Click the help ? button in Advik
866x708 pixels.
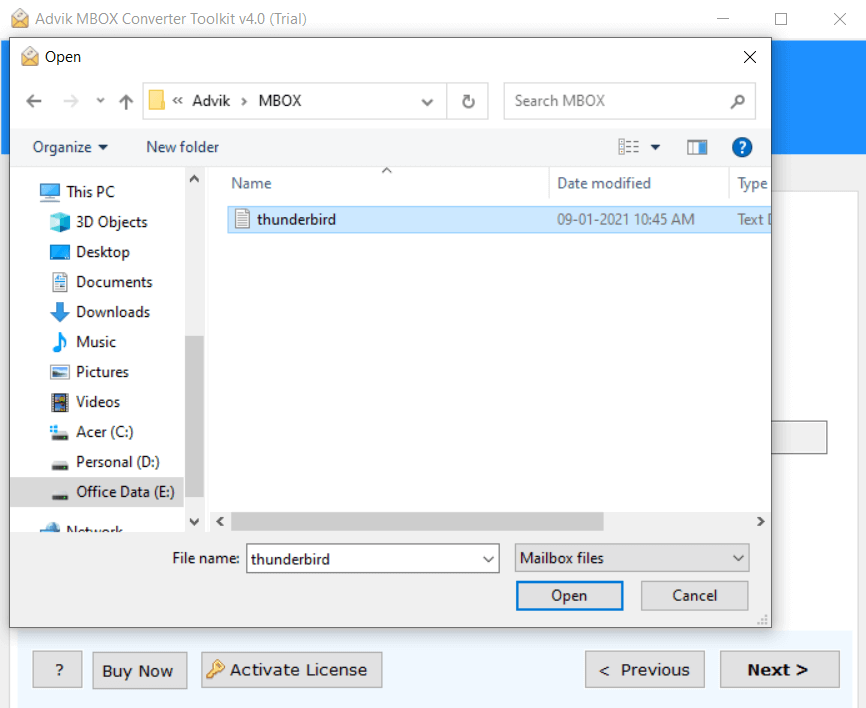click(57, 669)
